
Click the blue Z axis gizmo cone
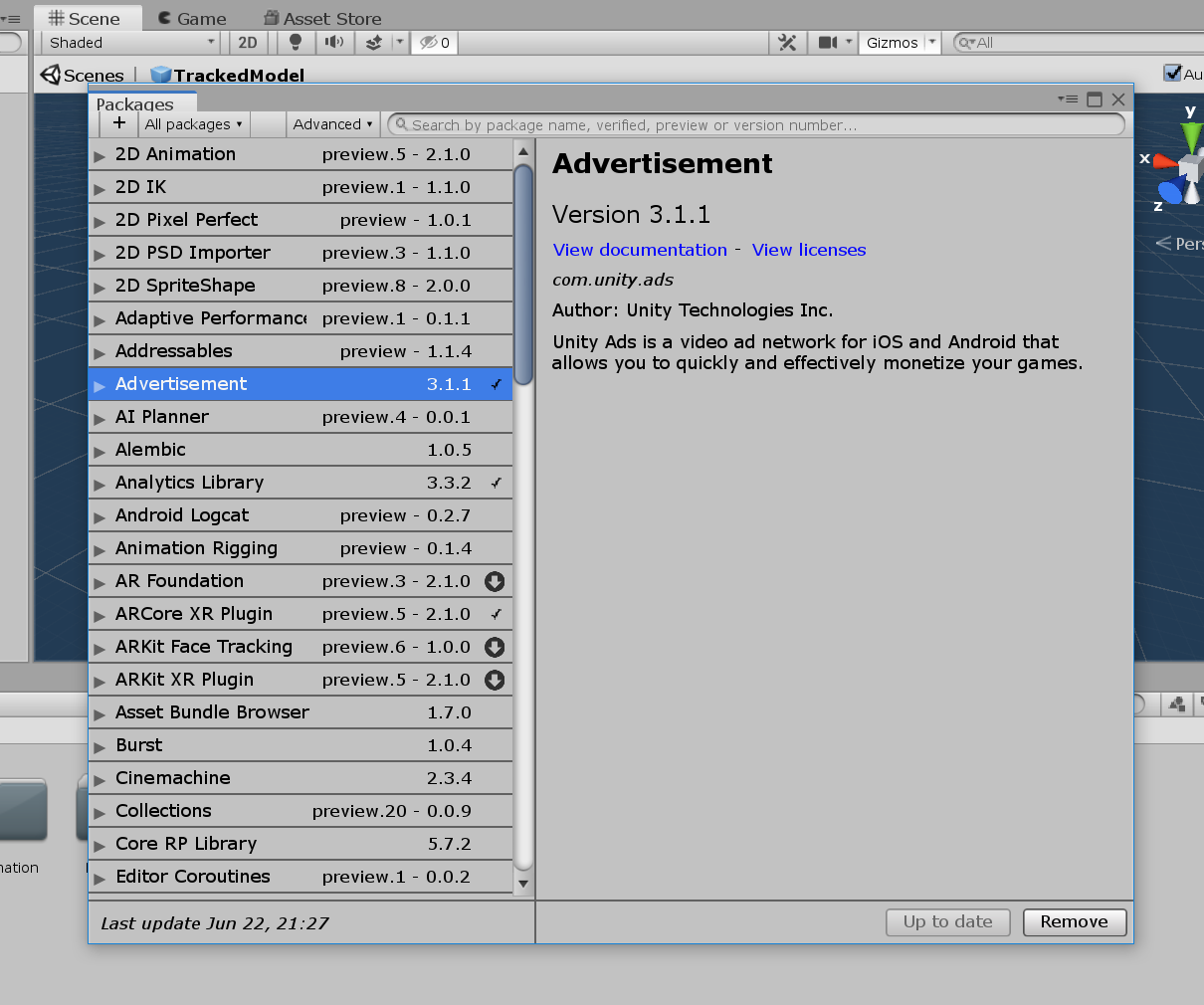[1171, 192]
